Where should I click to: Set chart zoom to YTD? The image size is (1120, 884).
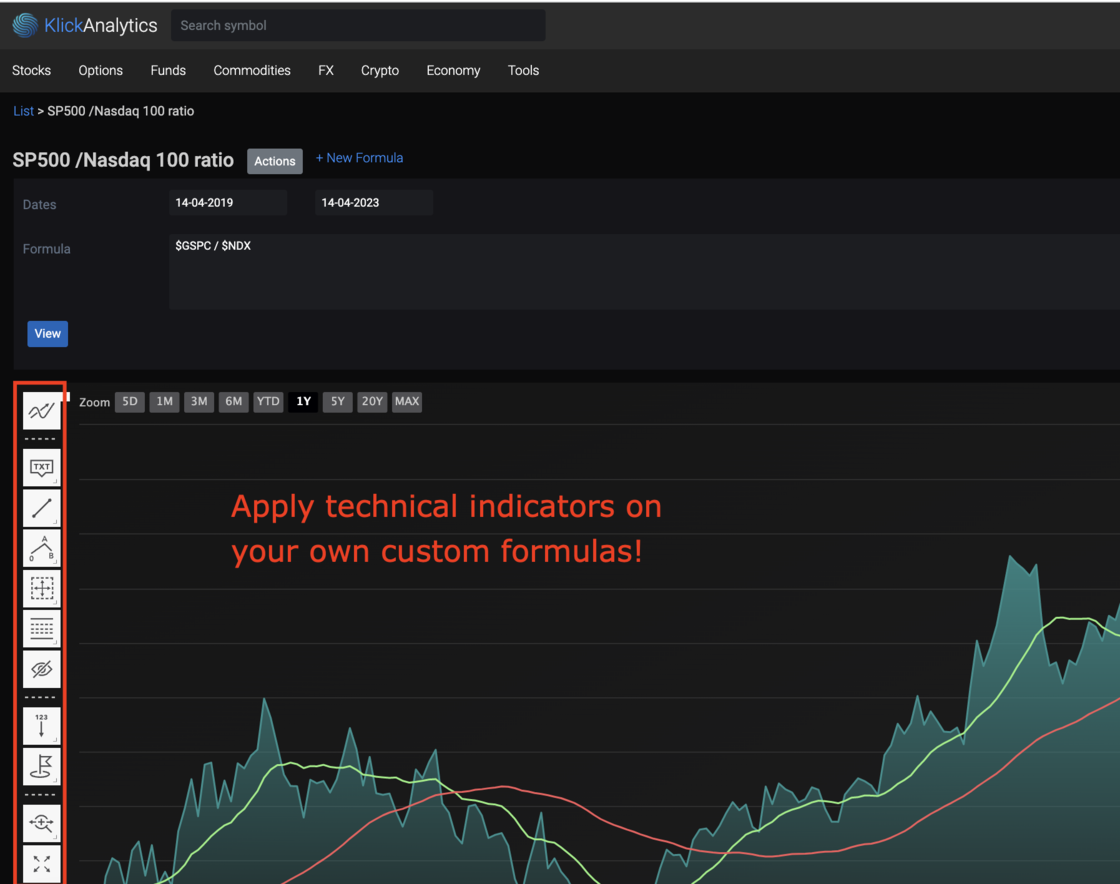coord(269,401)
